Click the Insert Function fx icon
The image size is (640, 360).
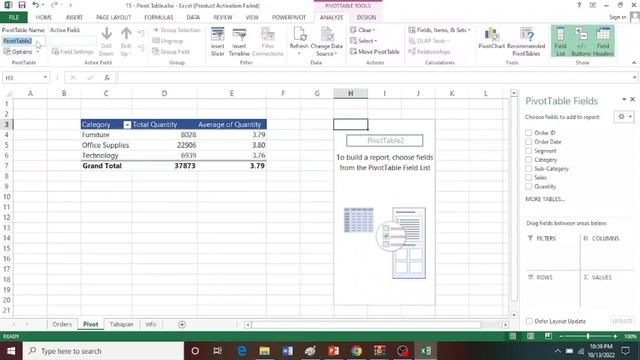coord(107,78)
